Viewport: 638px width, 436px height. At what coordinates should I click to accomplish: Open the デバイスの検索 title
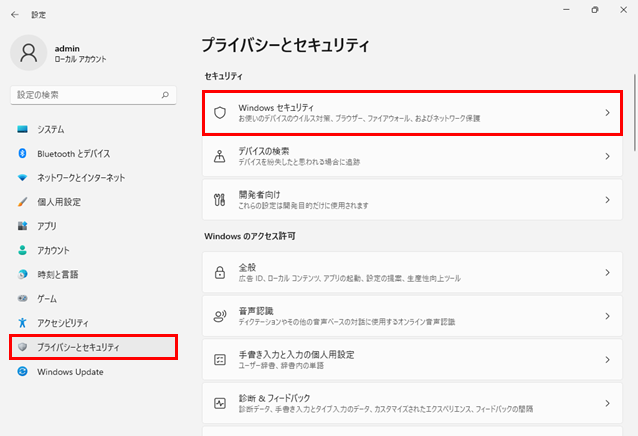[264, 151]
